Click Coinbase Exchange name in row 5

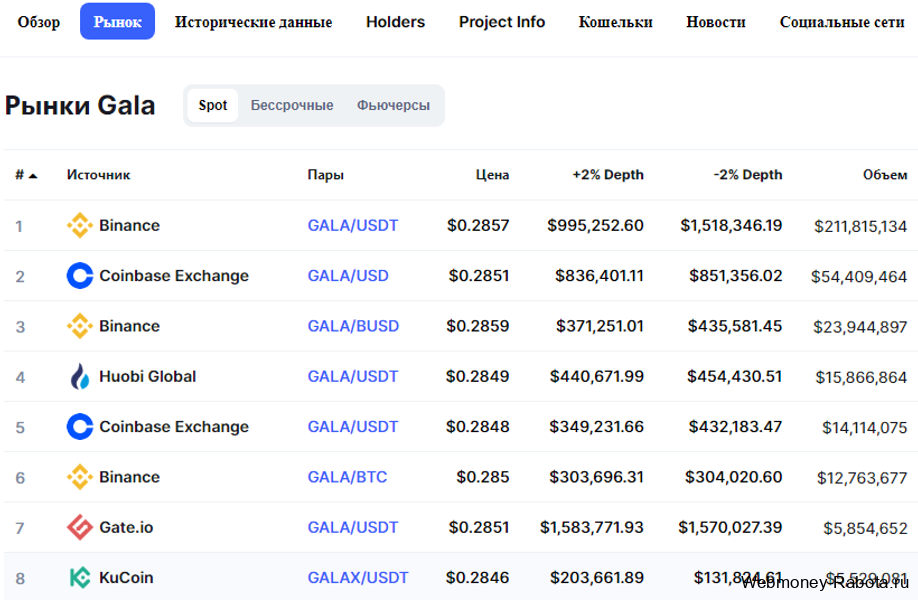[x=174, y=427]
